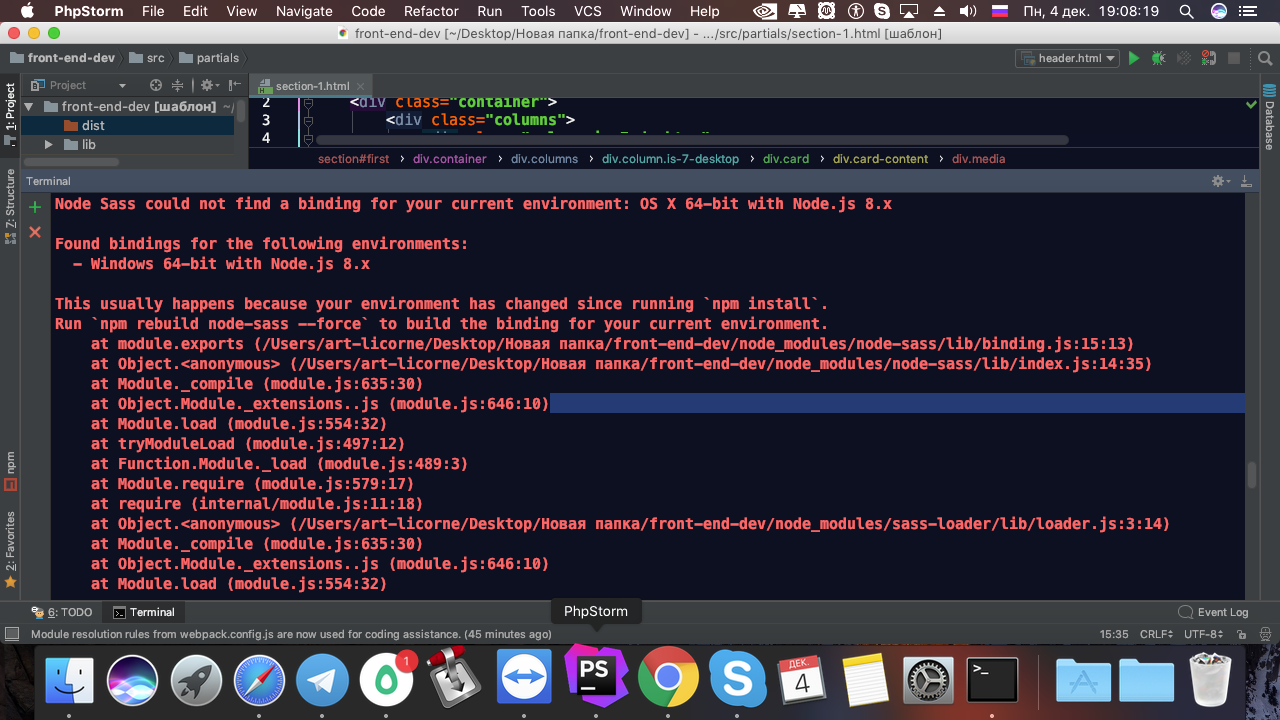Viewport: 1280px width, 720px height.
Task: Open the Refactor menu
Action: tap(430, 11)
